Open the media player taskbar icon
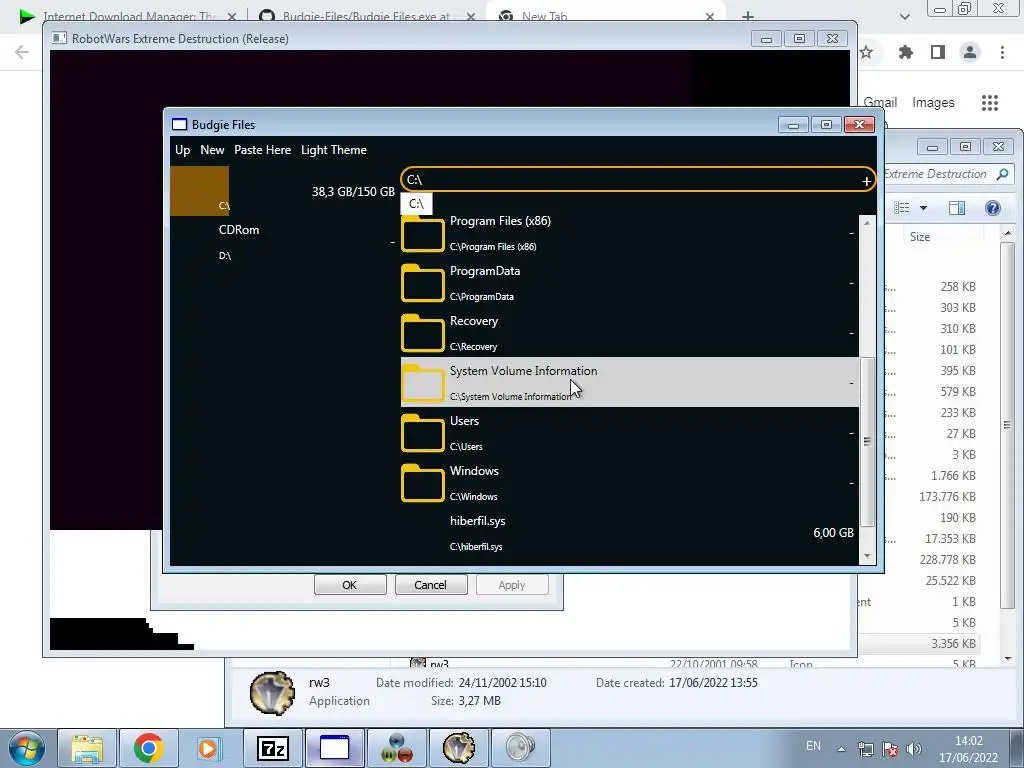This screenshot has height=768, width=1024. pyautogui.click(x=210, y=748)
